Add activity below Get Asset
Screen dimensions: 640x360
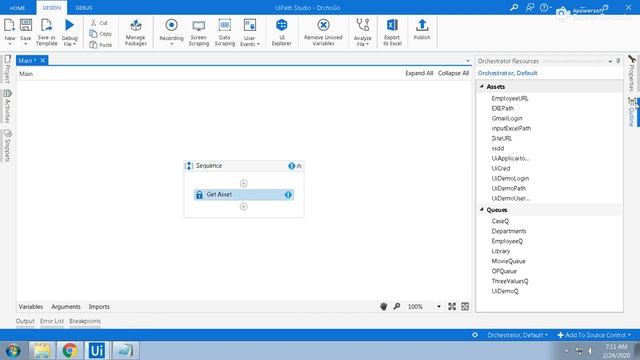tap(244, 207)
